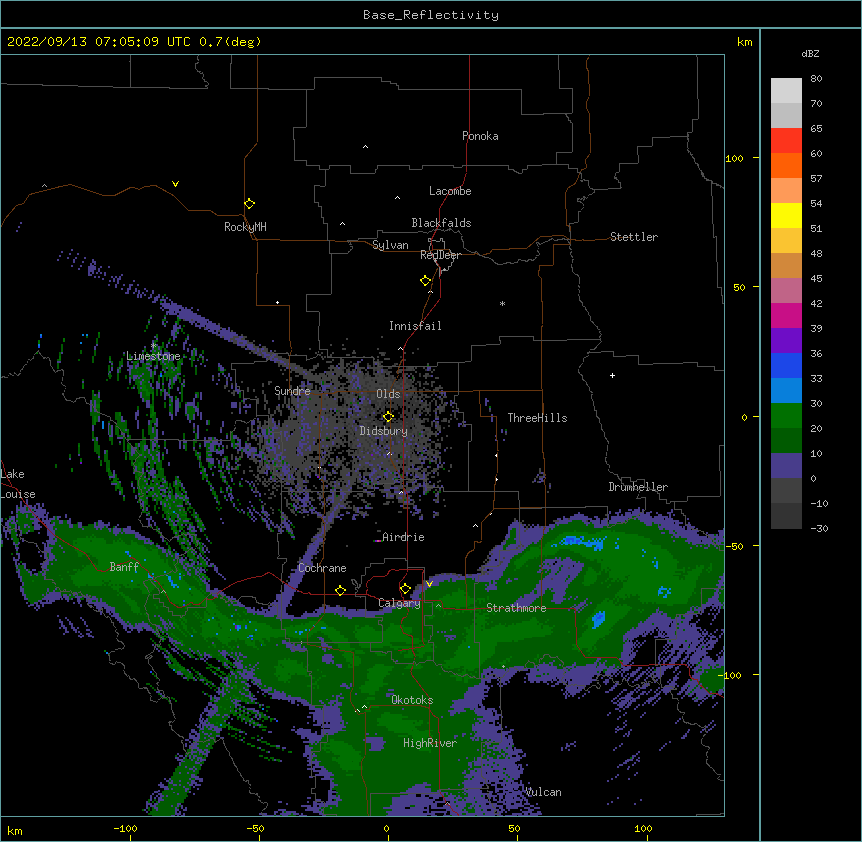Click the yellow diamond marker between Olds and Didsbury
This screenshot has width=862, height=842.
click(x=388, y=417)
